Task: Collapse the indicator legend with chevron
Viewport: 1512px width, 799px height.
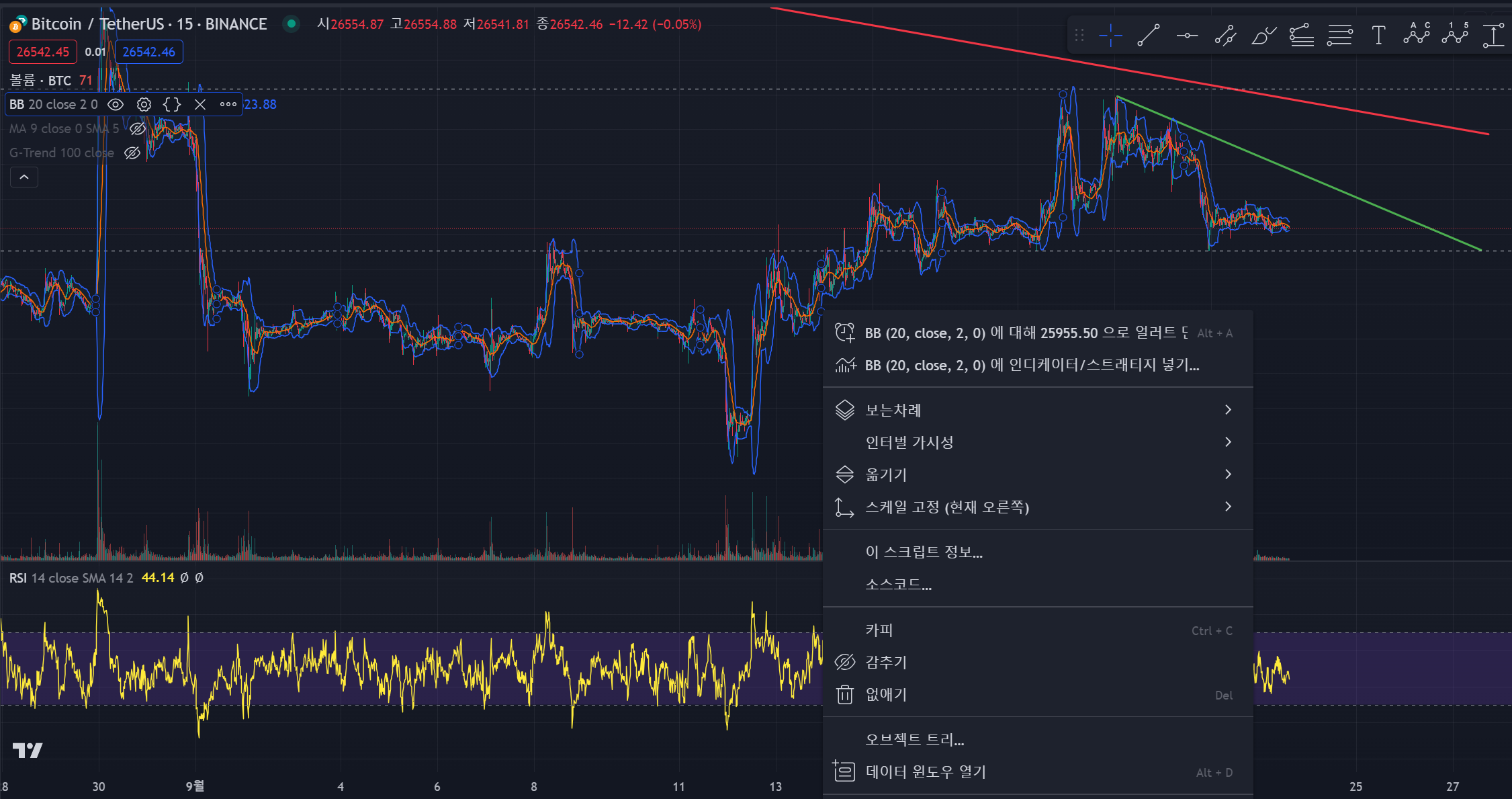Action: pyautogui.click(x=24, y=177)
